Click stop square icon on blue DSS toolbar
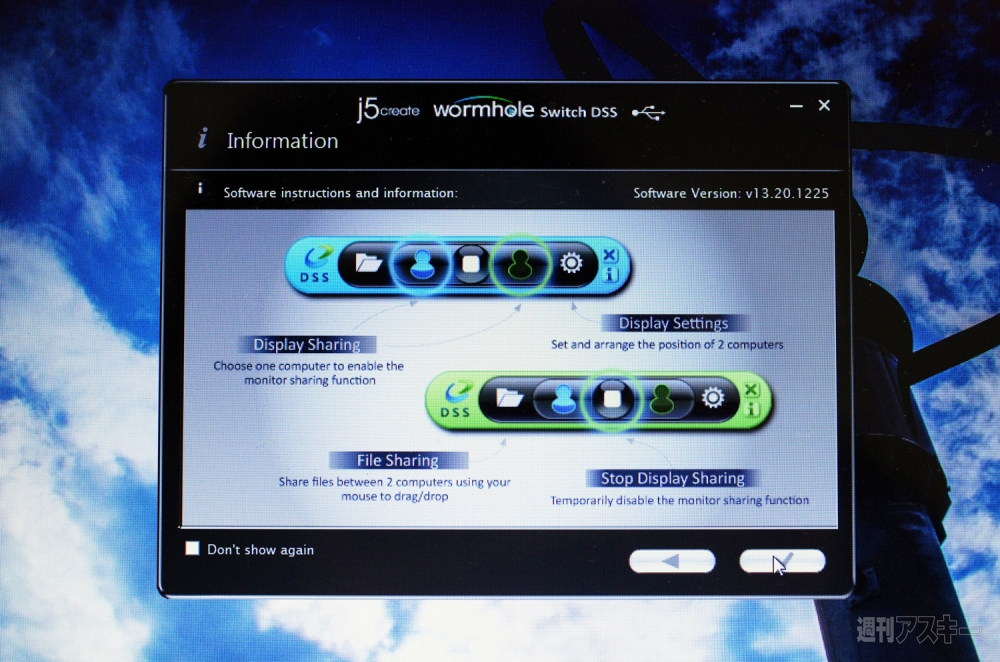The height and width of the screenshot is (662, 1000). [471, 263]
